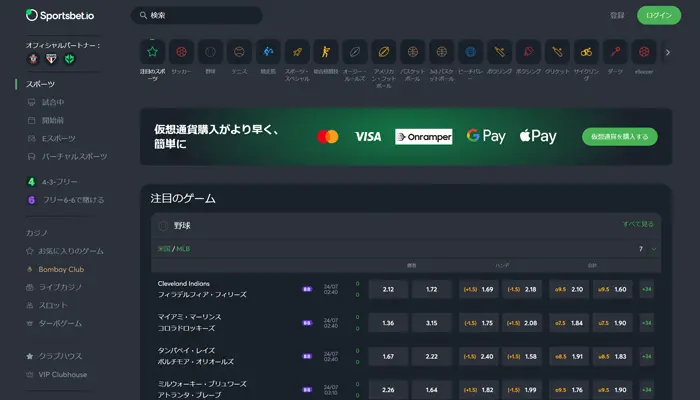
Task: Open ライブカジノ in sidebar
Action: click(x=54, y=287)
